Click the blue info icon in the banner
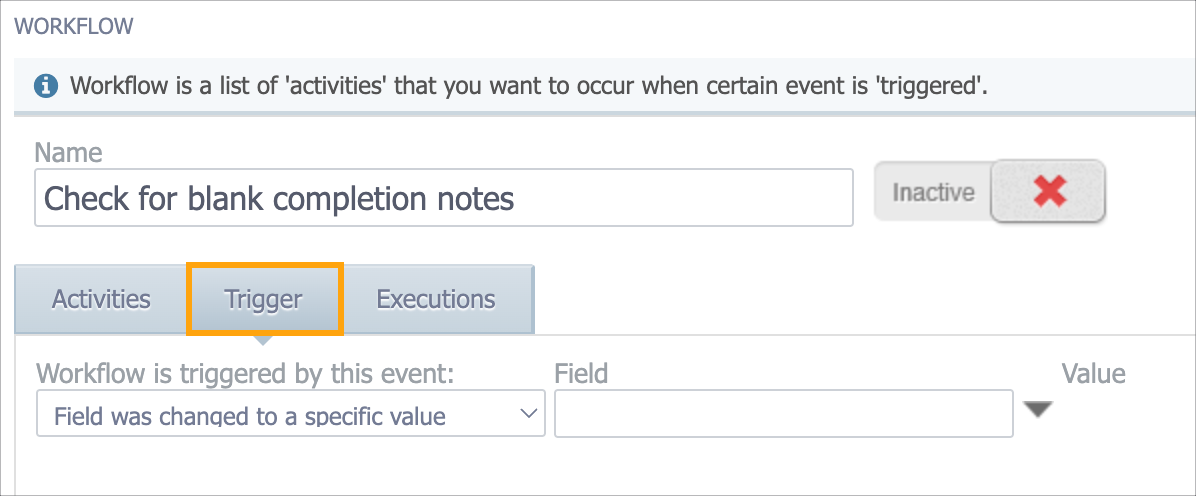 [46, 85]
